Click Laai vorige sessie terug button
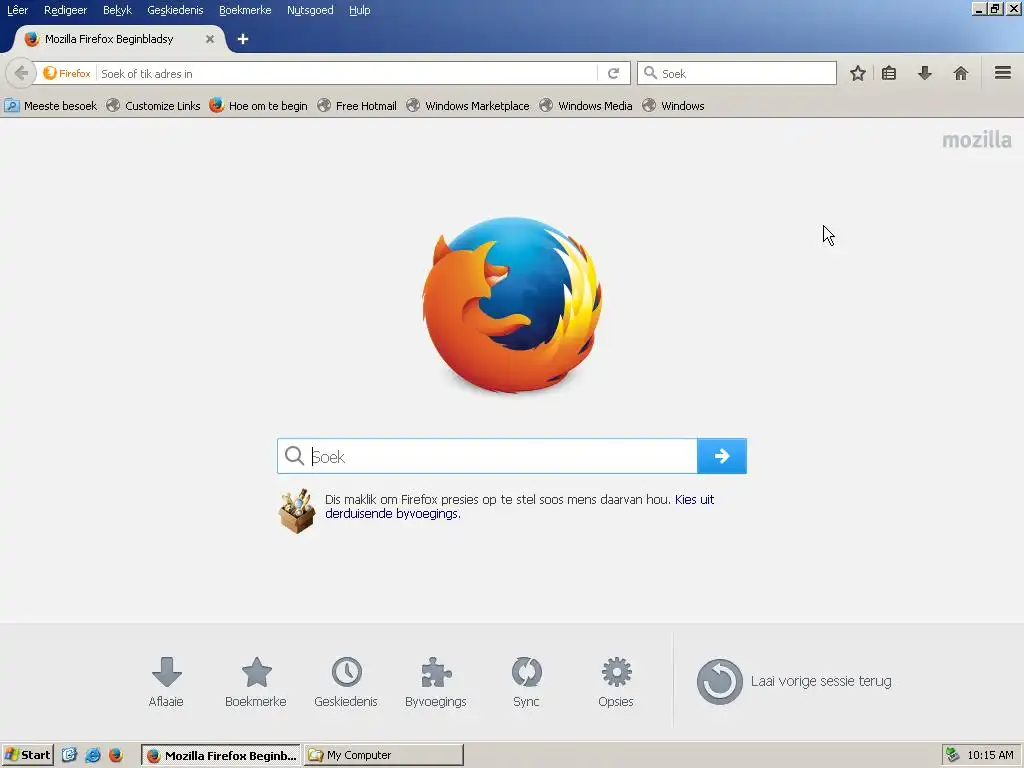The height and width of the screenshot is (768, 1024). tap(794, 681)
